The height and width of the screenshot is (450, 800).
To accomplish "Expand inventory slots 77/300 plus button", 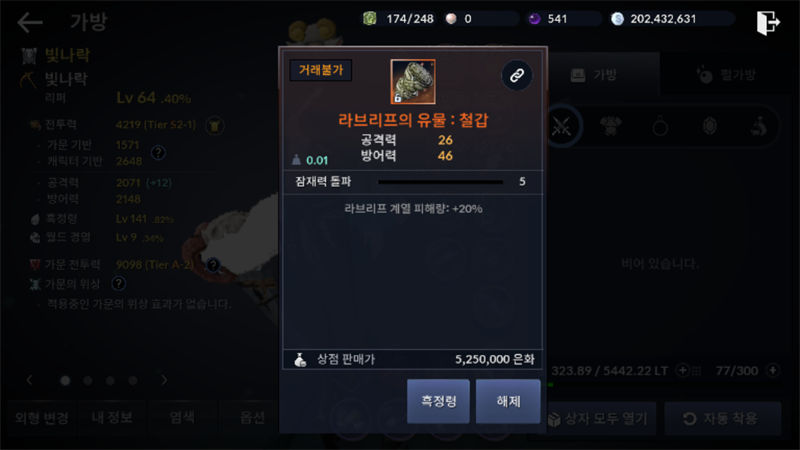I will pyautogui.click(x=773, y=370).
